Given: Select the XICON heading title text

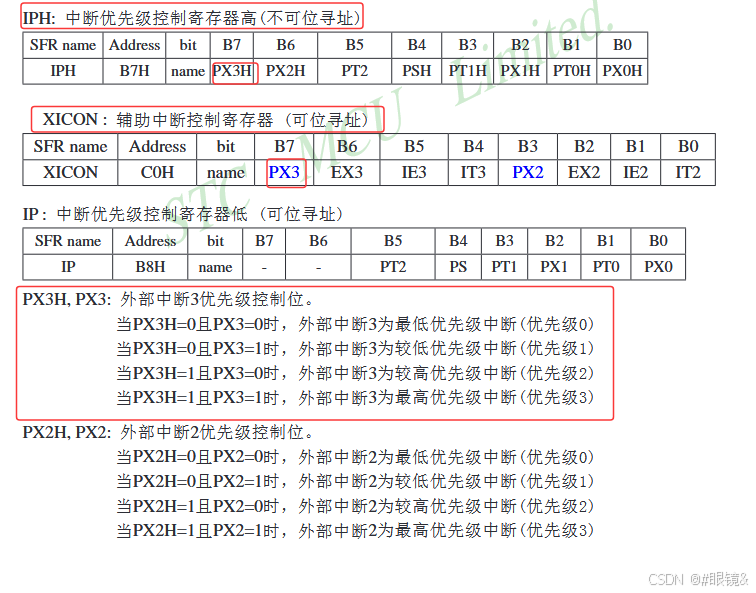Looking at the screenshot, I should 206,120.
